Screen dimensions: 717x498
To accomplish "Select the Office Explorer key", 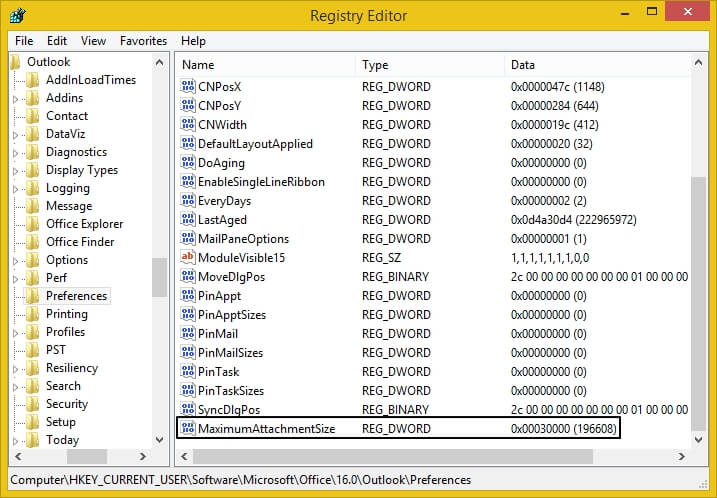I will [x=85, y=224].
